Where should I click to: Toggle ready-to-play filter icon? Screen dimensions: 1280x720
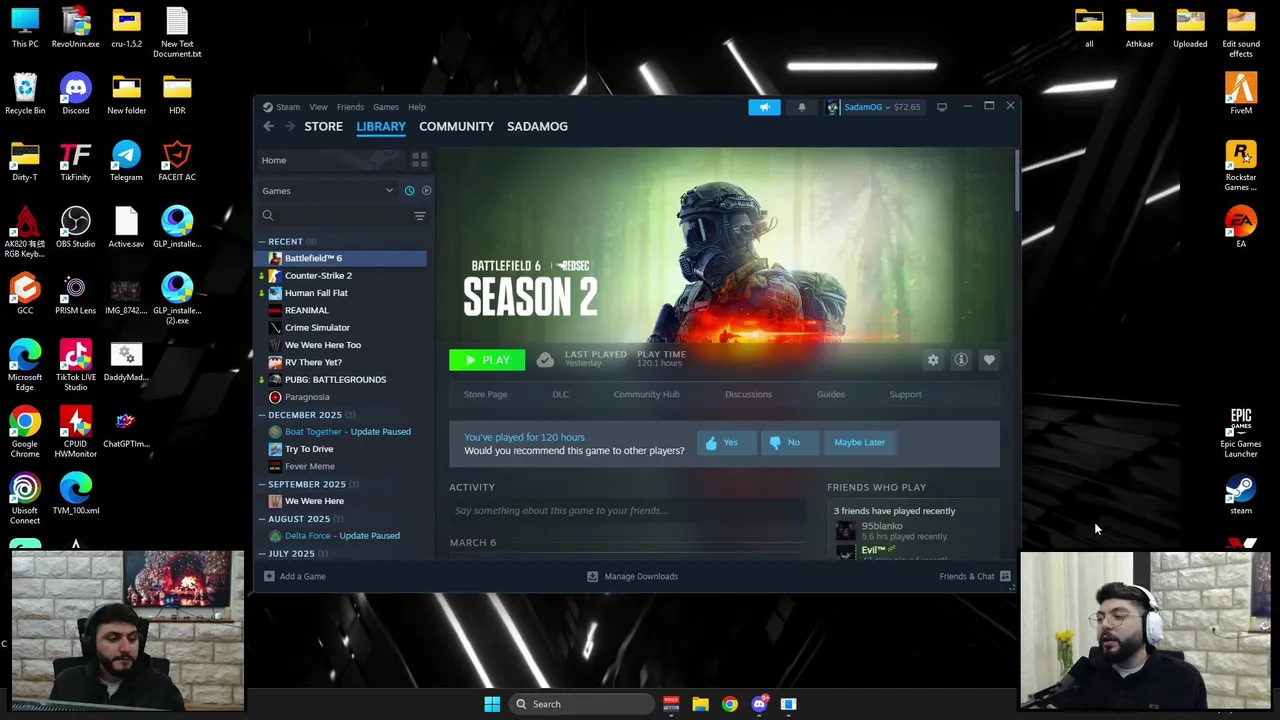[x=426, y=190]
